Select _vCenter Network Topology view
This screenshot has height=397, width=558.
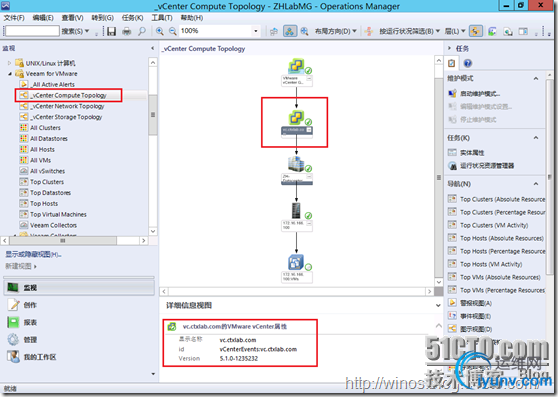(x=67, y=106)
